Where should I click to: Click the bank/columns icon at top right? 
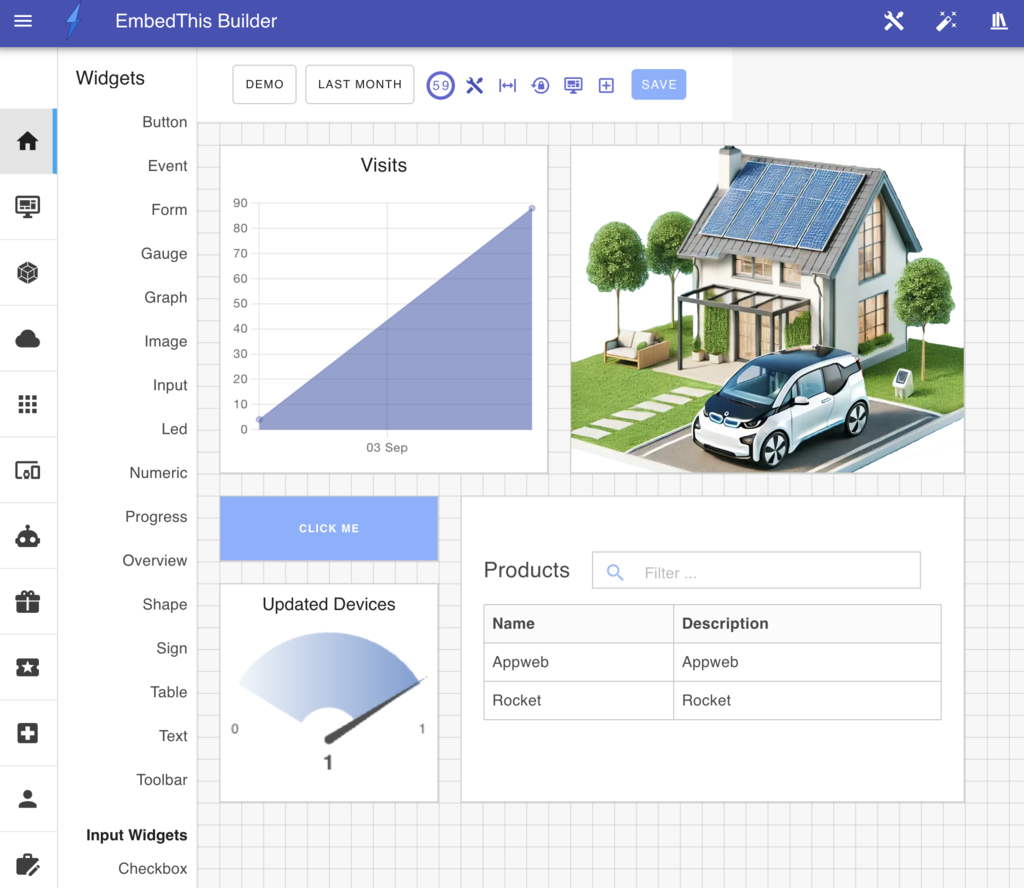click(x=999, y=20)
